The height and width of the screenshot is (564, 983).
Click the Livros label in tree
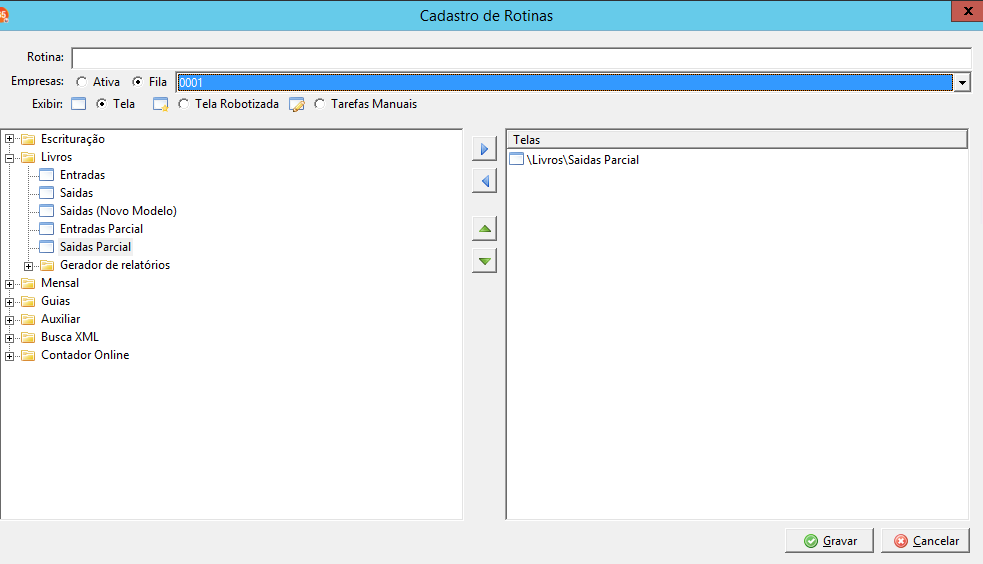pyautogui.click(x=56, y=157)
